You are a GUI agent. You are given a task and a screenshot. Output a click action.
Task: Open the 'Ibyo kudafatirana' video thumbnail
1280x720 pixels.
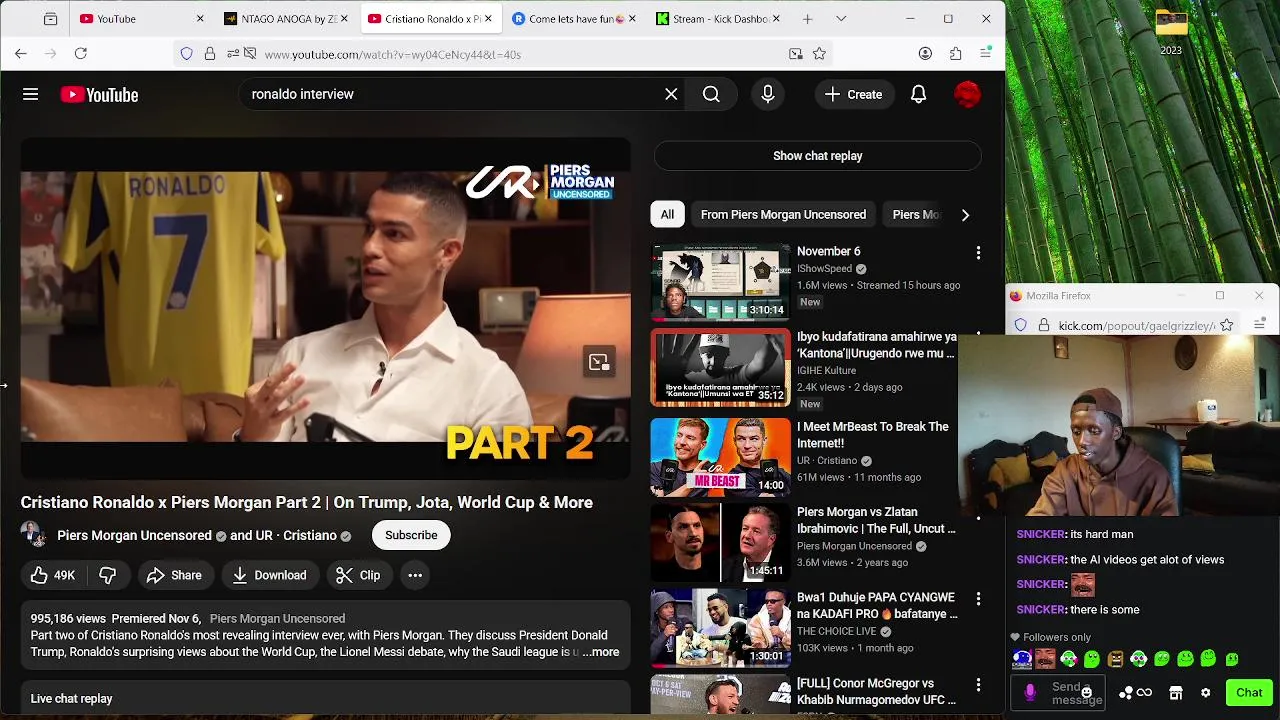point(720,368)
